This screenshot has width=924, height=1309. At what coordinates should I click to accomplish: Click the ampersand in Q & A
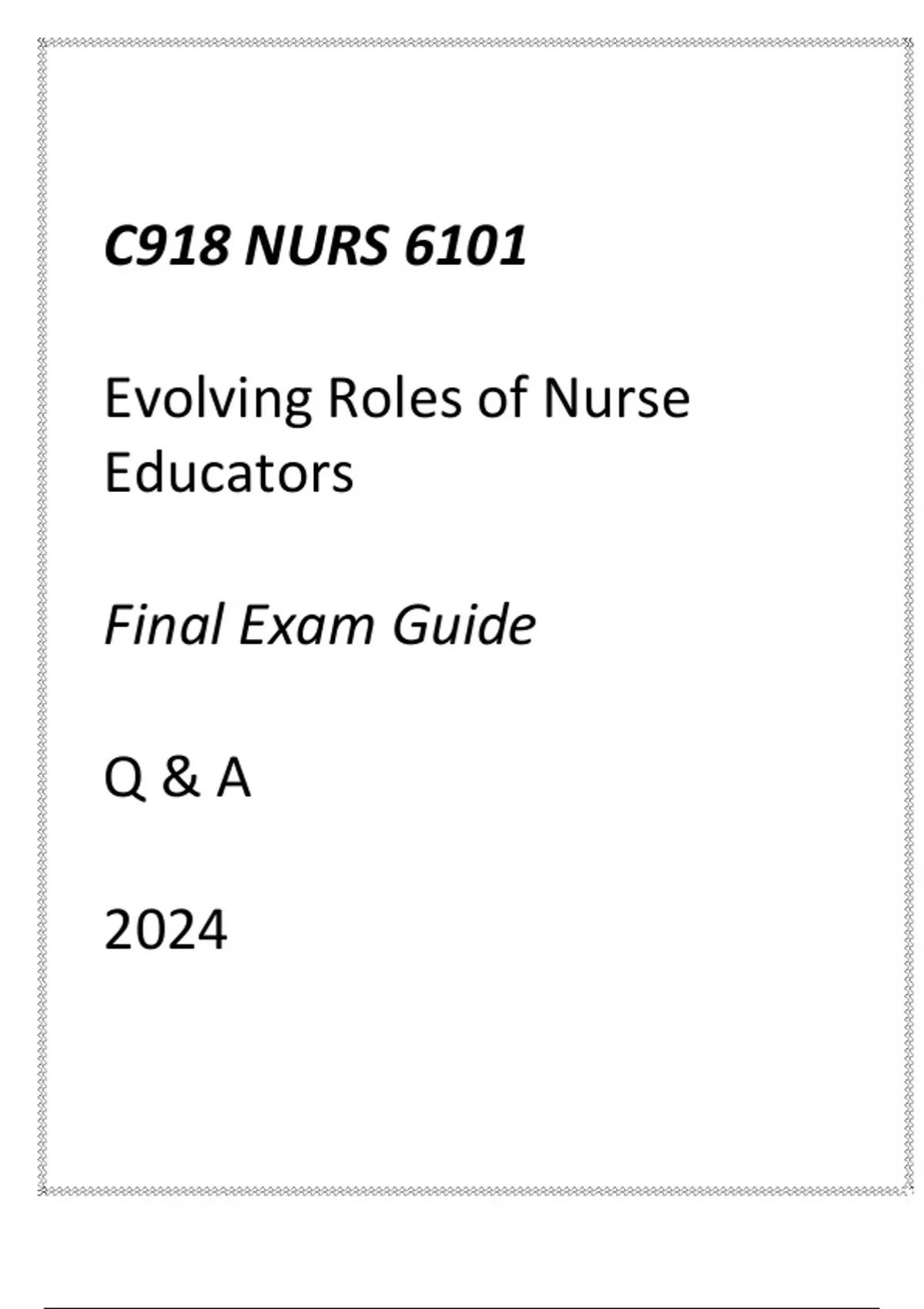coord(181,778)
